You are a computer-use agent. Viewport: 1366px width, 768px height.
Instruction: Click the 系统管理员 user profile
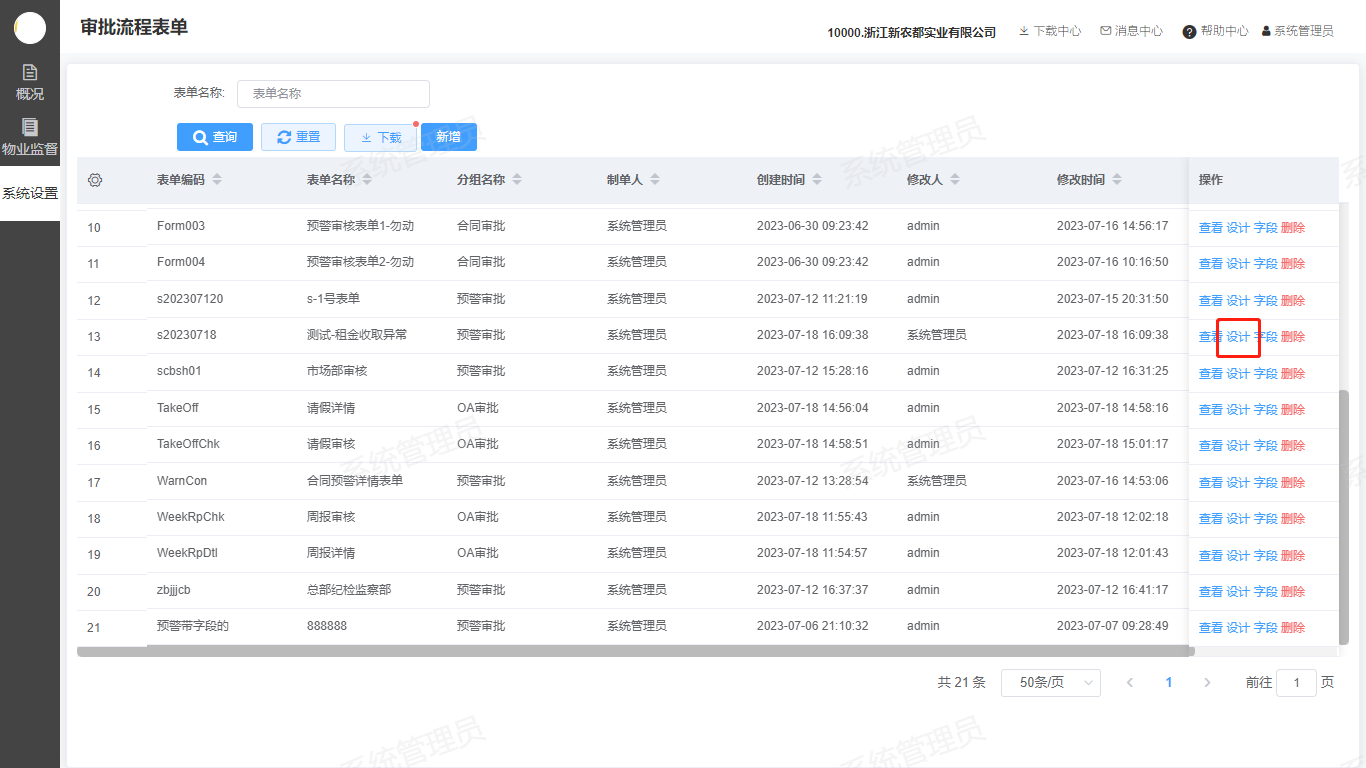pyautogui.click(x=1297, y=31)
